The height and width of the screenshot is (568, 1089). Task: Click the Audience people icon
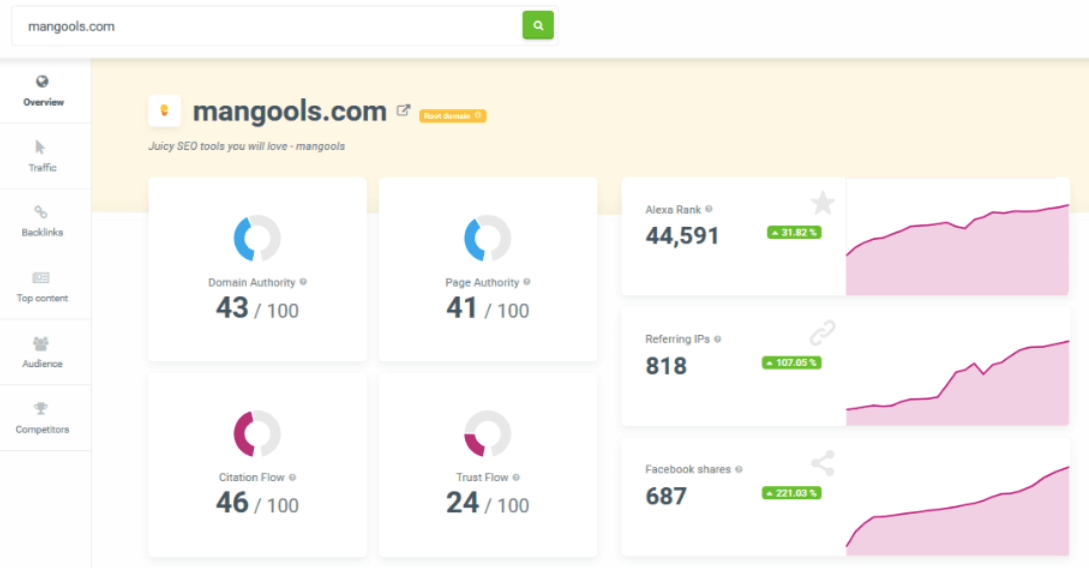41,343
